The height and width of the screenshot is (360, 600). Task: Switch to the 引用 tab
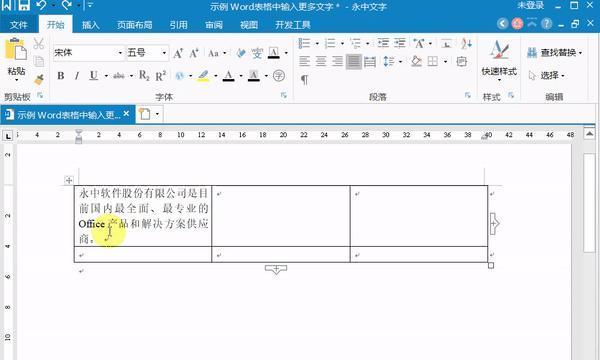click(x=178, y=25)
